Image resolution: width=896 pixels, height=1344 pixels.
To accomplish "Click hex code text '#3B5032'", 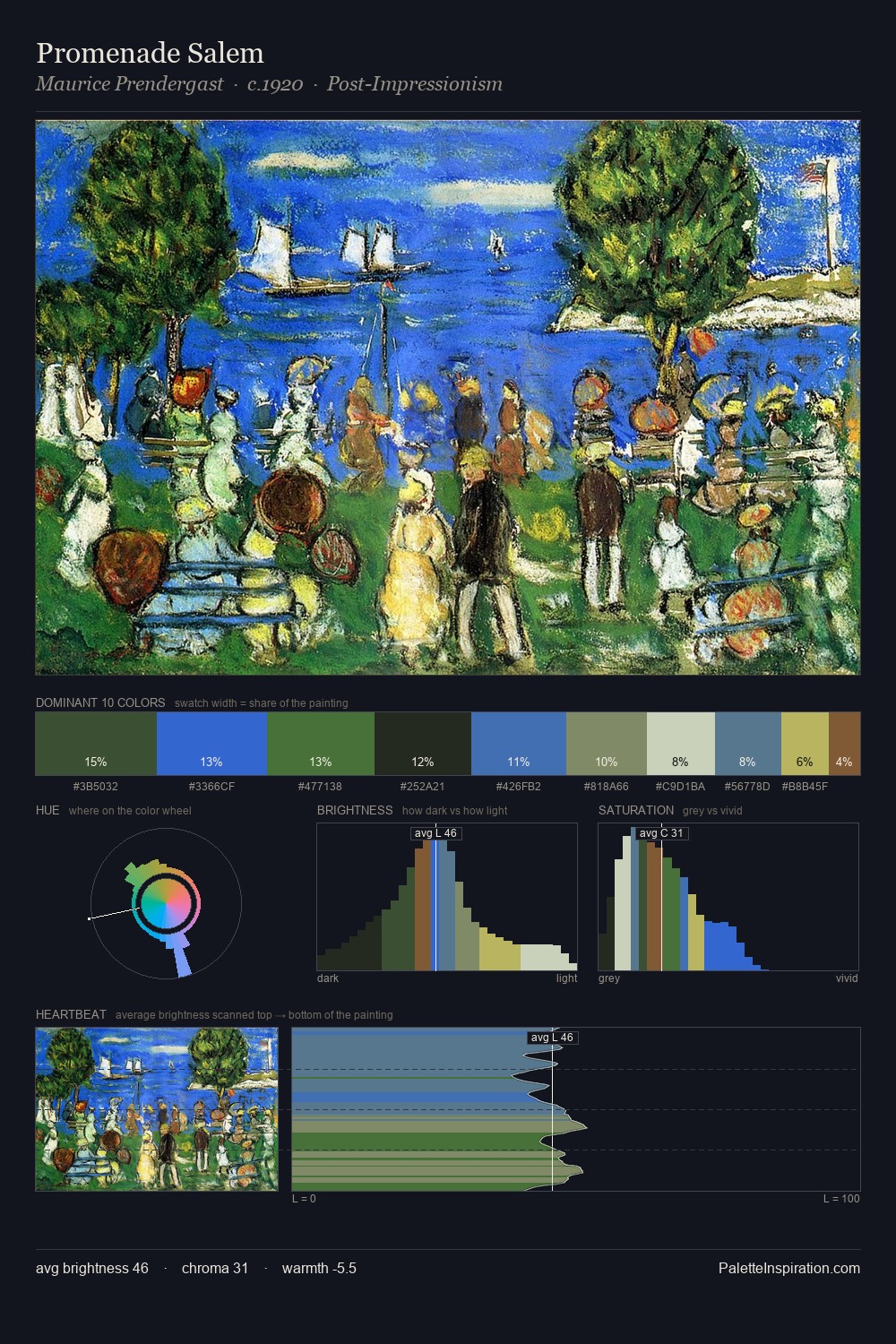I will [x=95, y=787].
